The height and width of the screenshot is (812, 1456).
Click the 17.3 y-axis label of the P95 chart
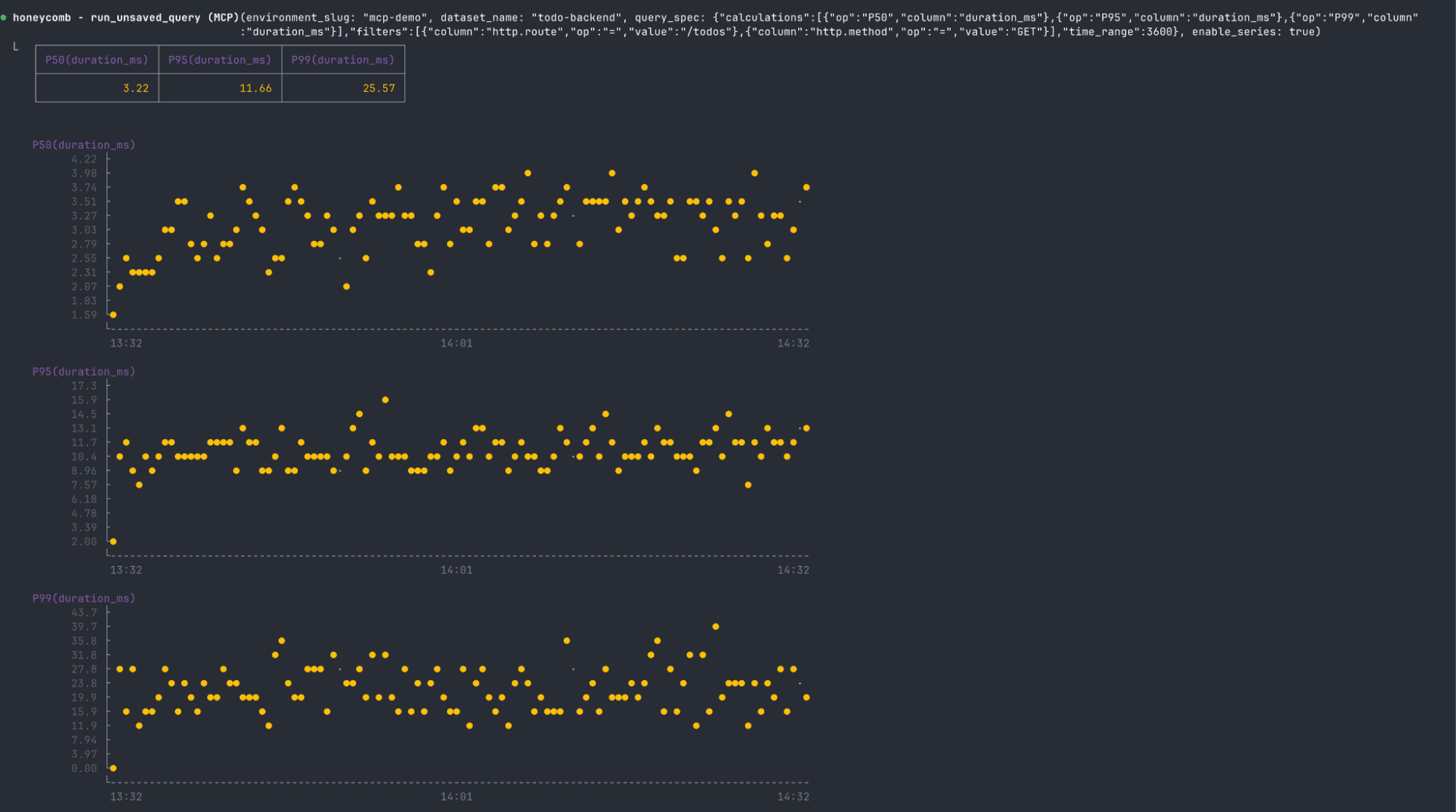click(x=84, y=386)
